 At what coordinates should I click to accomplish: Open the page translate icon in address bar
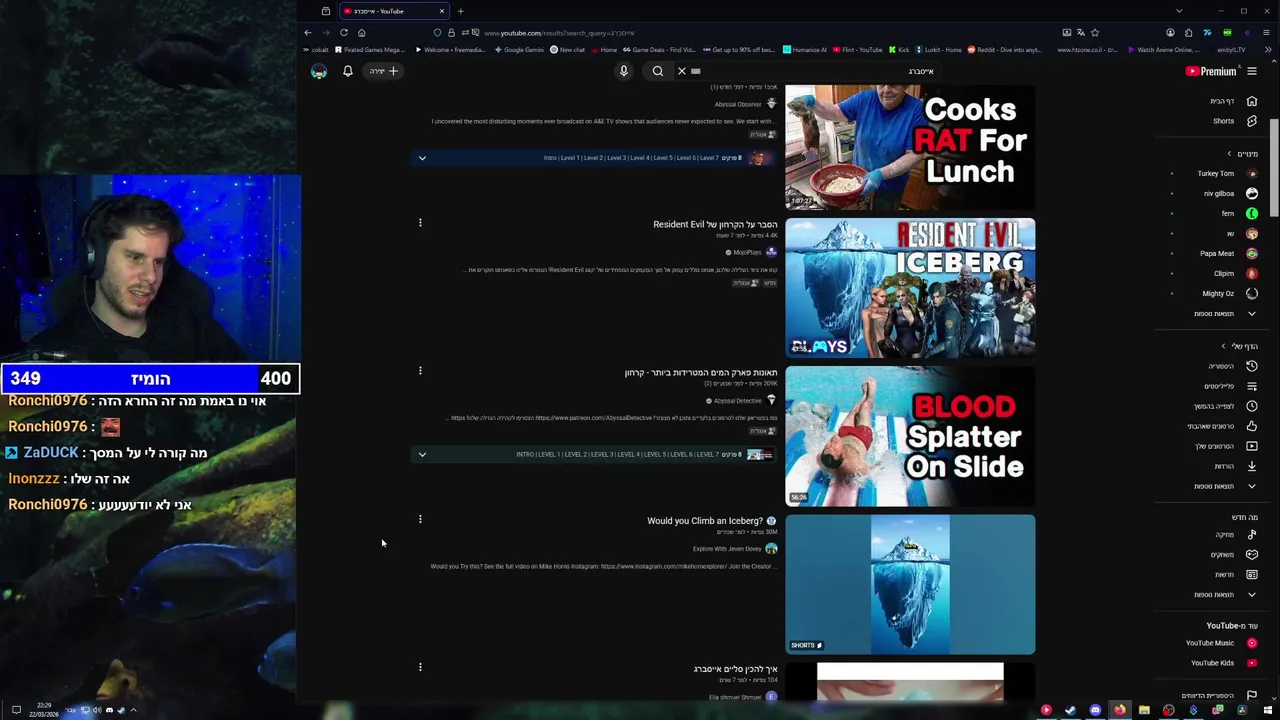1081,32
